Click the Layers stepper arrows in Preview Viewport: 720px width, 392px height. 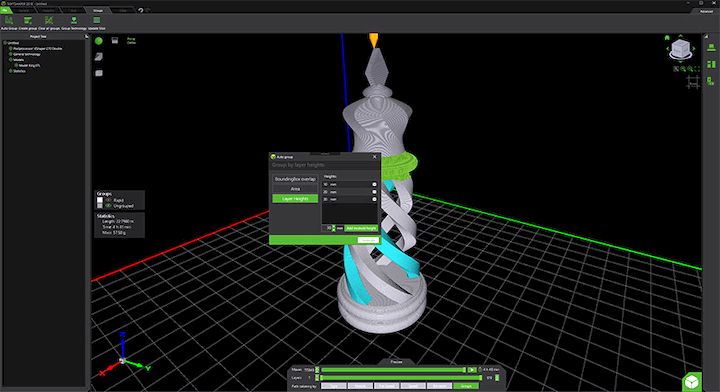pyautogui.click(x=317, y=377)
